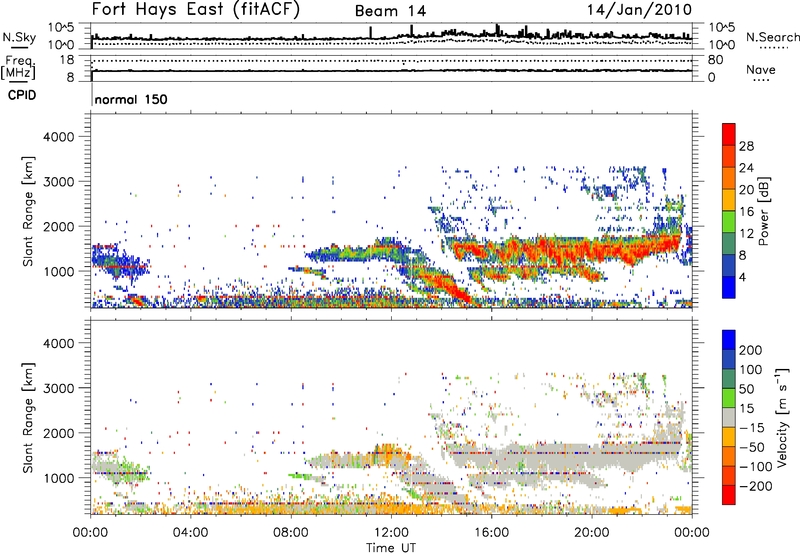
Task: Pick the gray -15 to 15 velocity segment
Action: (729, 417)
